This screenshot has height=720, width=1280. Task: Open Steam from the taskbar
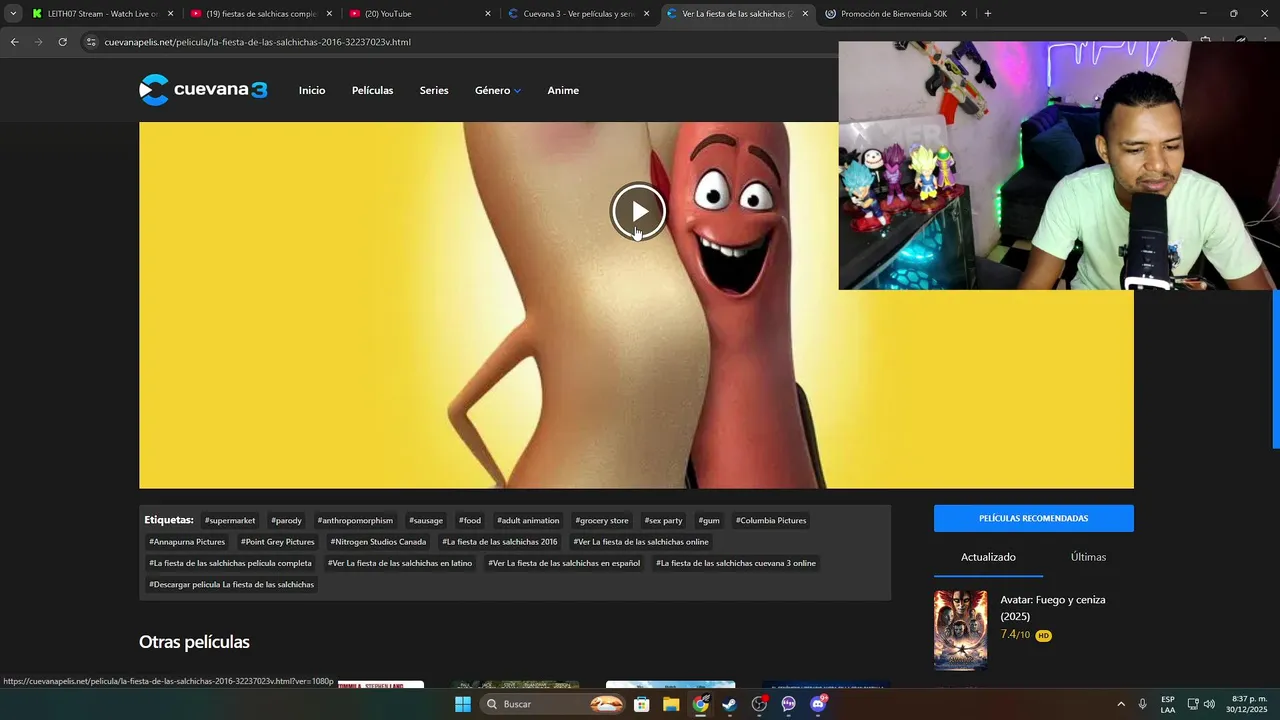pos(730,704)
